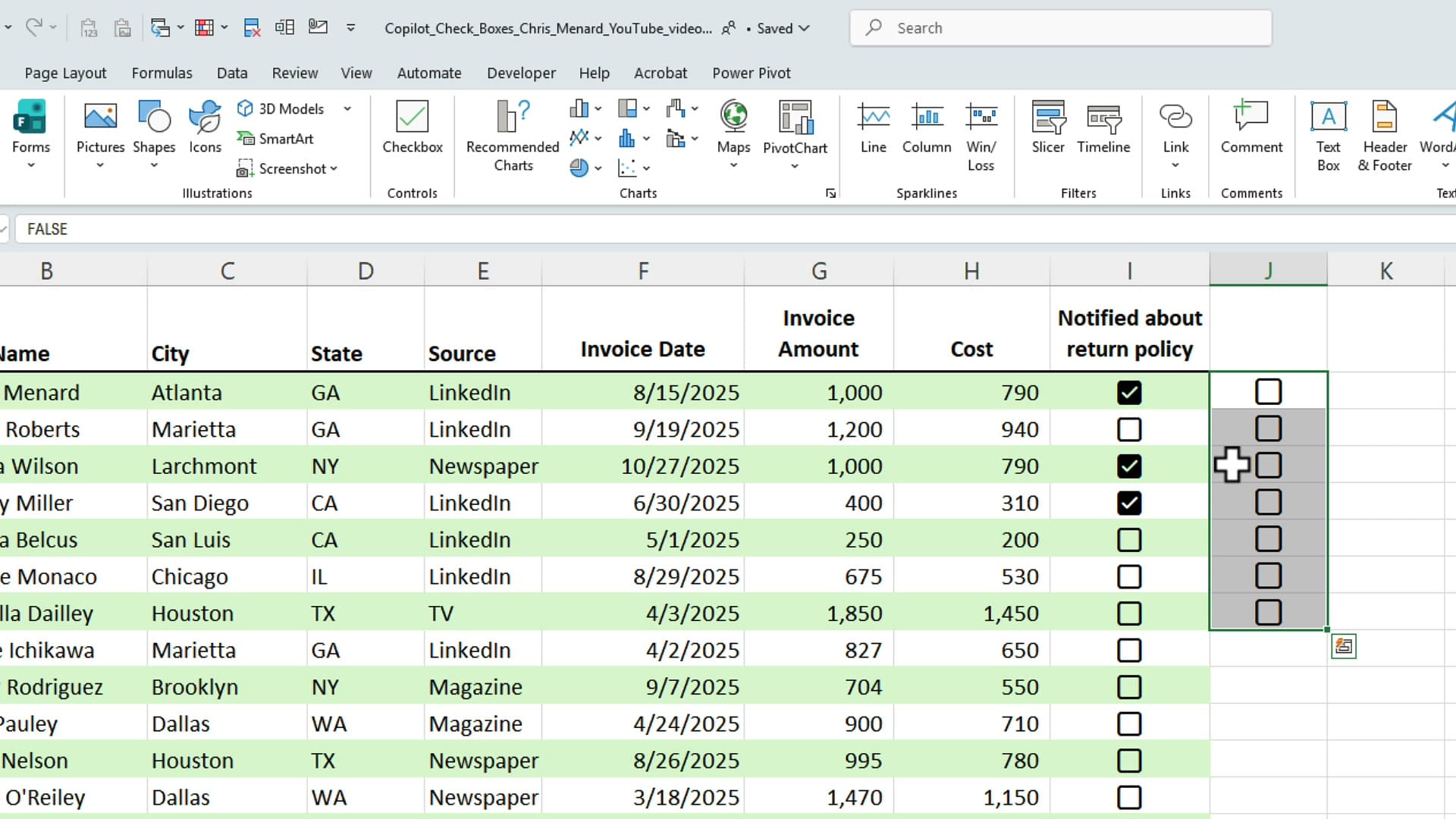Image resolution: width=1456 pixels, height=819 pixels.
Task: Insert a Link
Action: point(1175,127)
